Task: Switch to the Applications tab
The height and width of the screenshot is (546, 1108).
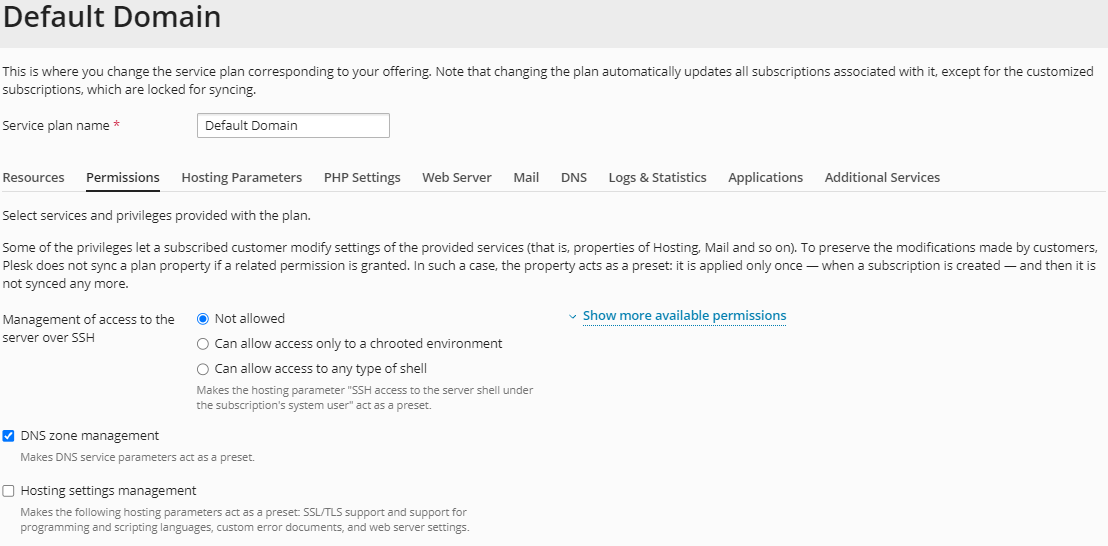Action: pos(765,178)
